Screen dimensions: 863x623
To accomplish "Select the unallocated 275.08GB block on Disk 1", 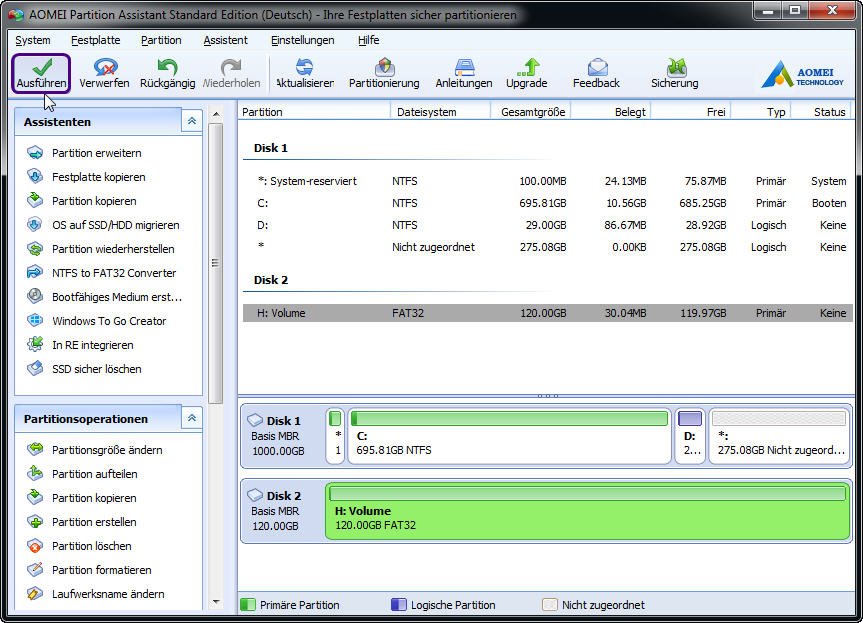I will pos(779,436).
